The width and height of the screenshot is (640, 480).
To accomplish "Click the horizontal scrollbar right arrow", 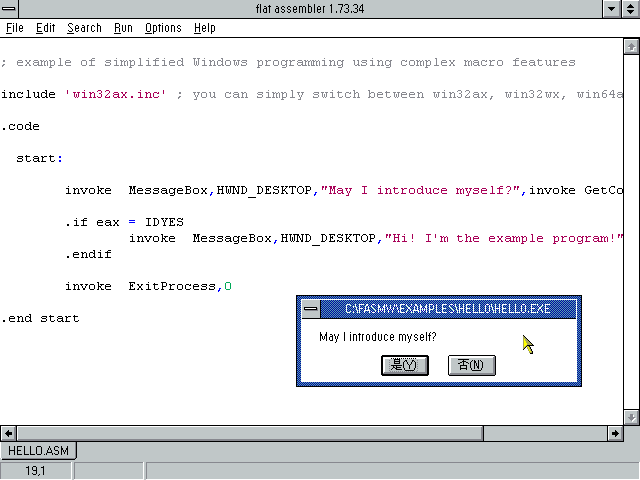I will click(x=614, y=433).
